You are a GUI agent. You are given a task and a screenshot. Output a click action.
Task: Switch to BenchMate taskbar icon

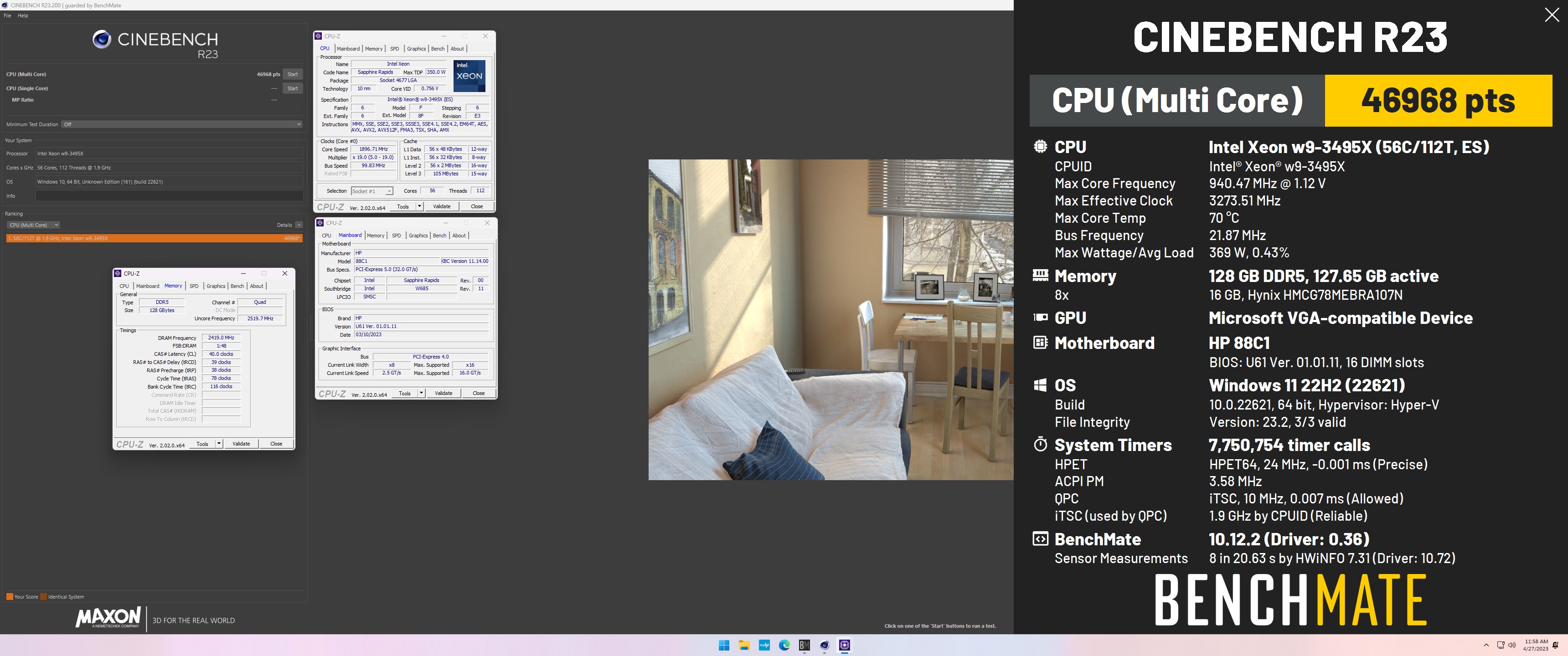coord(804,645)
